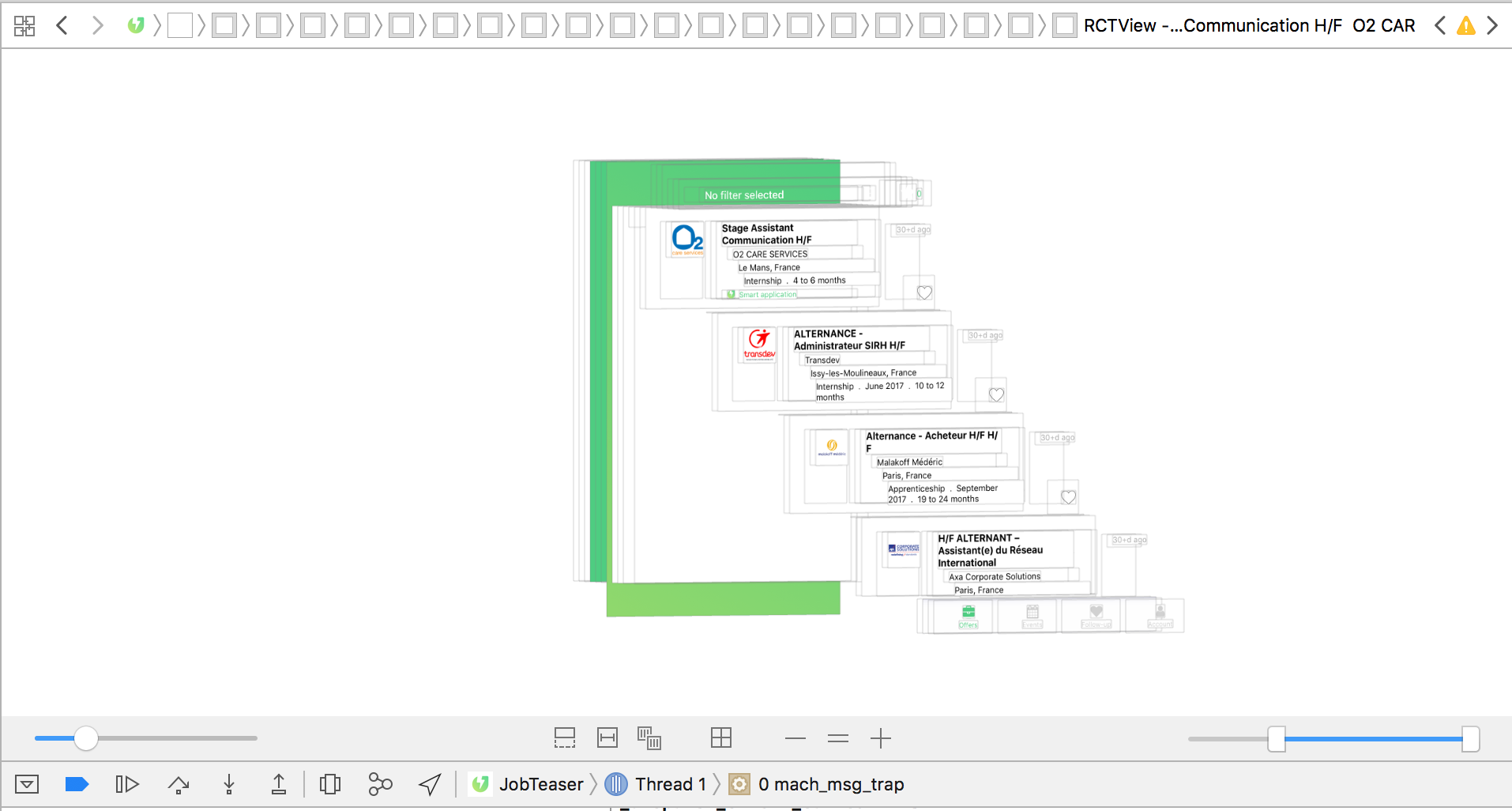The height and width of the screenshot is (811, 1512).
Task: Open the mach_msg_trap frame dropdown
Action: 829,783
